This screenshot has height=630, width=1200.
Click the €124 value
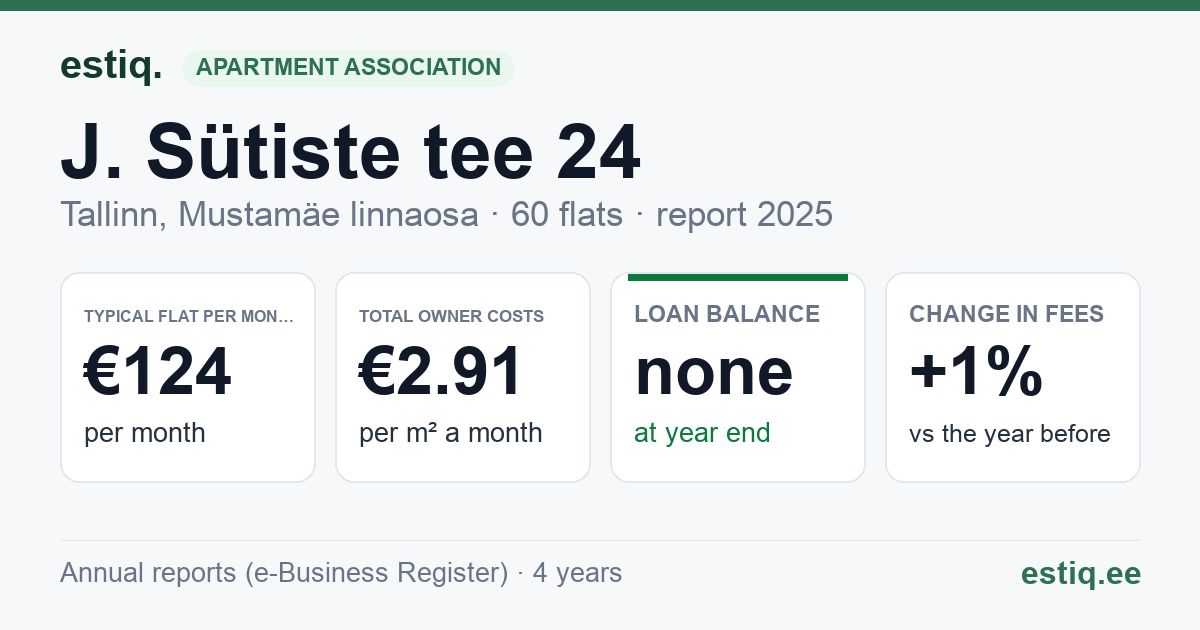(x=158, y=371)
